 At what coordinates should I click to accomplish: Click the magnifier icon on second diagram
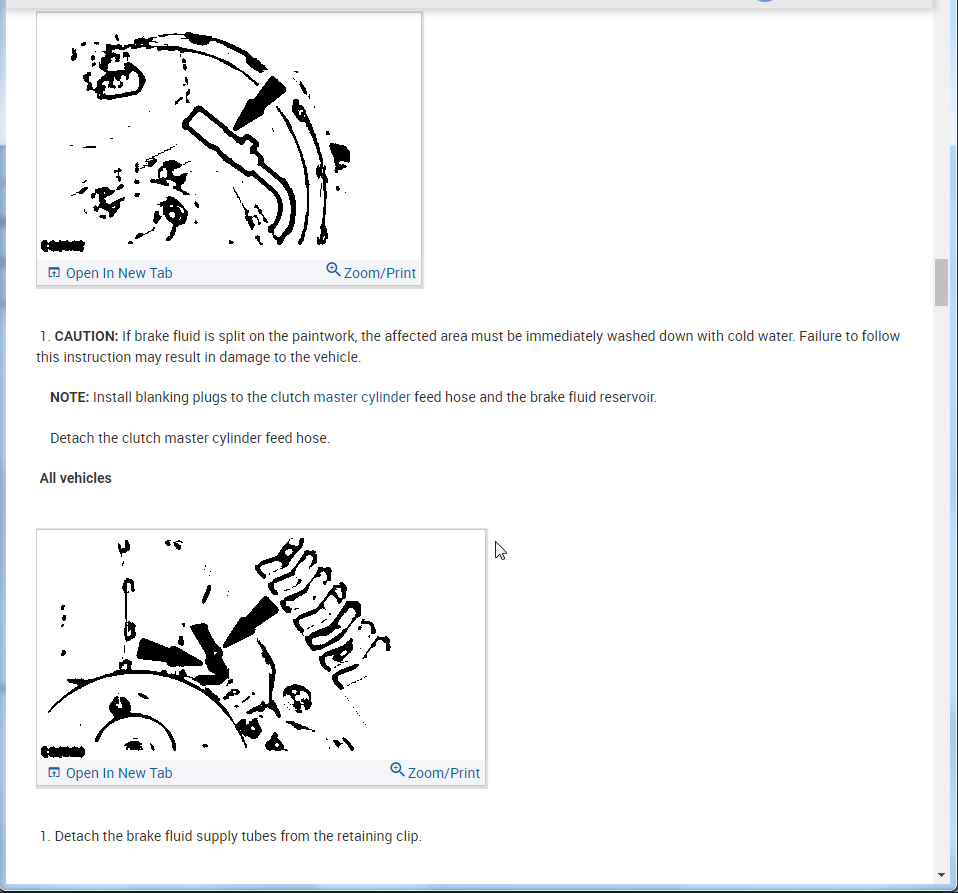[397, 769]
